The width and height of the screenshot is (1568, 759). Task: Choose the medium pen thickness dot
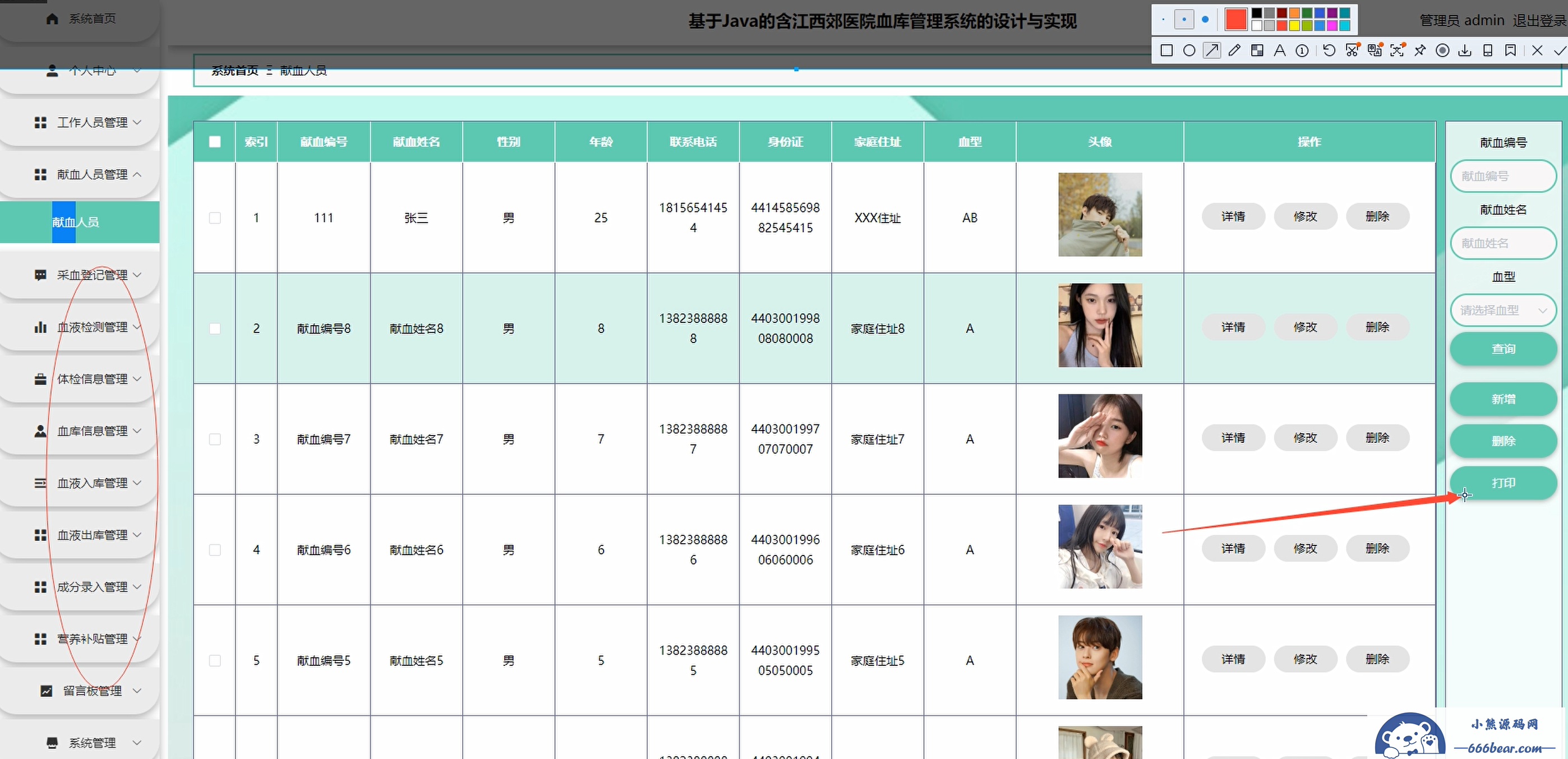(x=1184, y=20)
